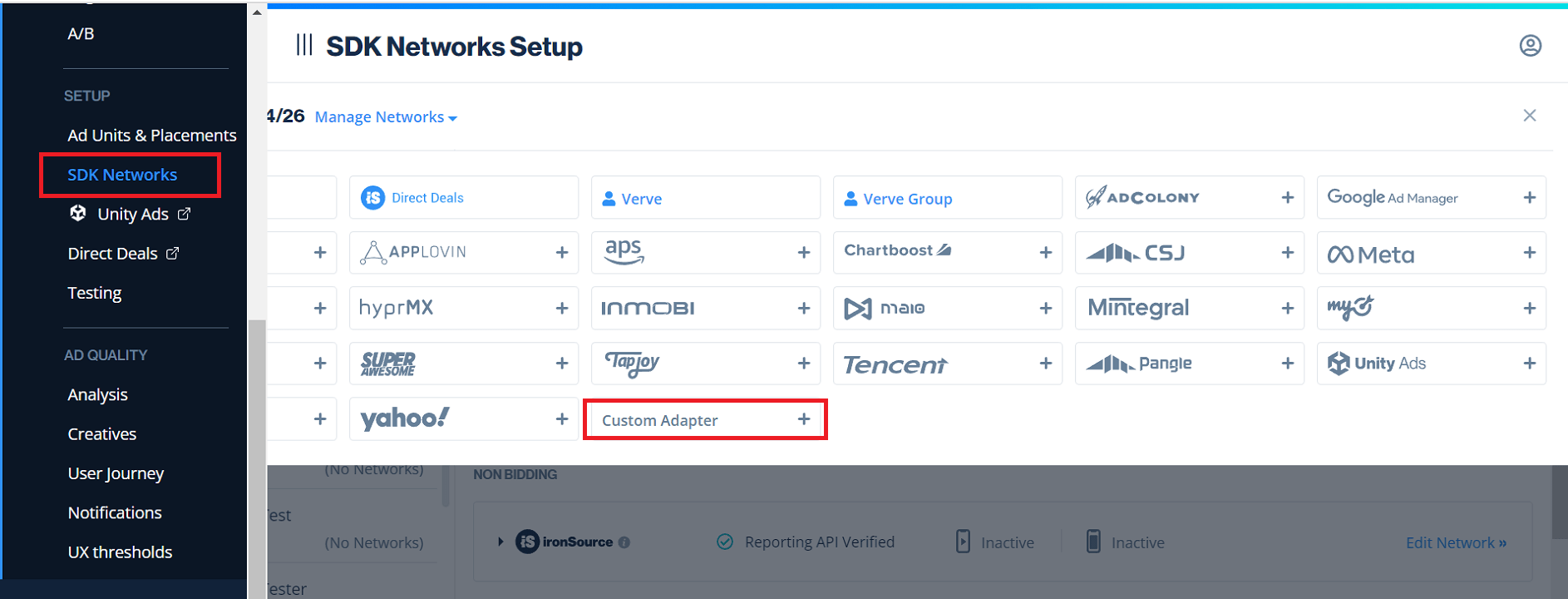Image resolution: width=1568 pixels, height=599 pixels.
Task: Open User Journey in sidebar
Action: [x=116, y=473]
